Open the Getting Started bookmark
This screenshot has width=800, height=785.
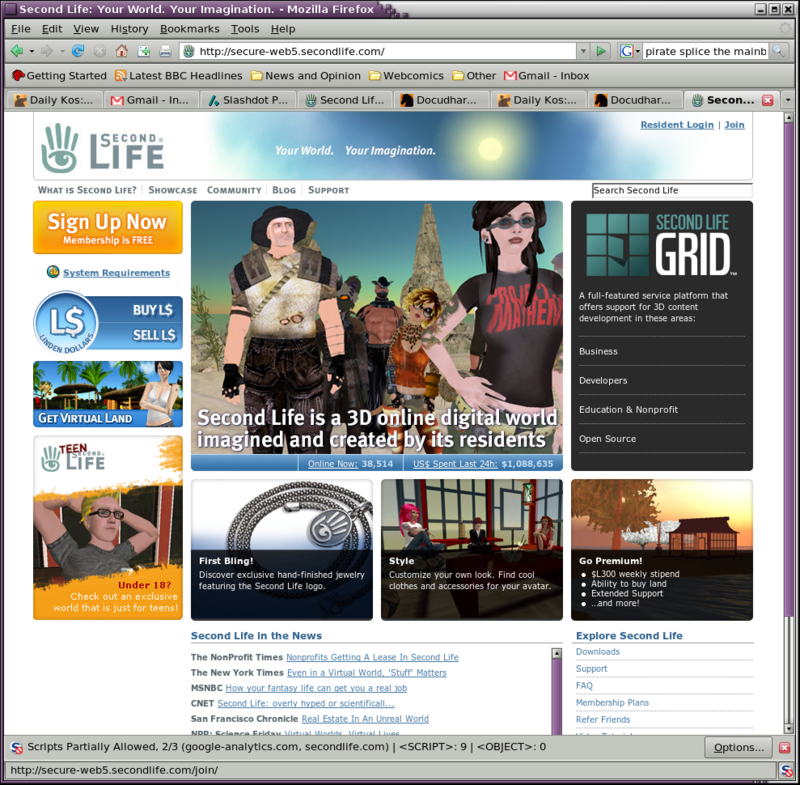pyautogui.click(x=59, y=76)
